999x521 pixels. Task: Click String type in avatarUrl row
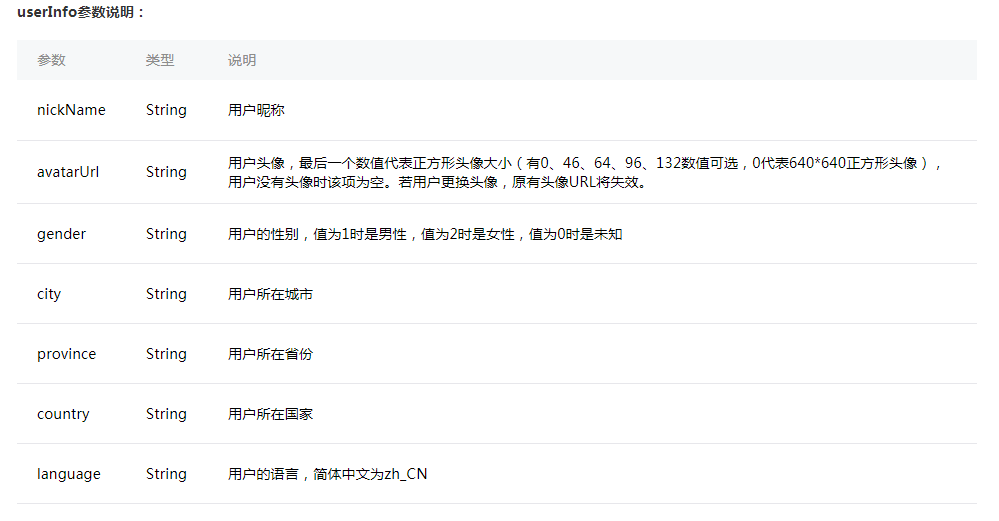tap(166, 172)
